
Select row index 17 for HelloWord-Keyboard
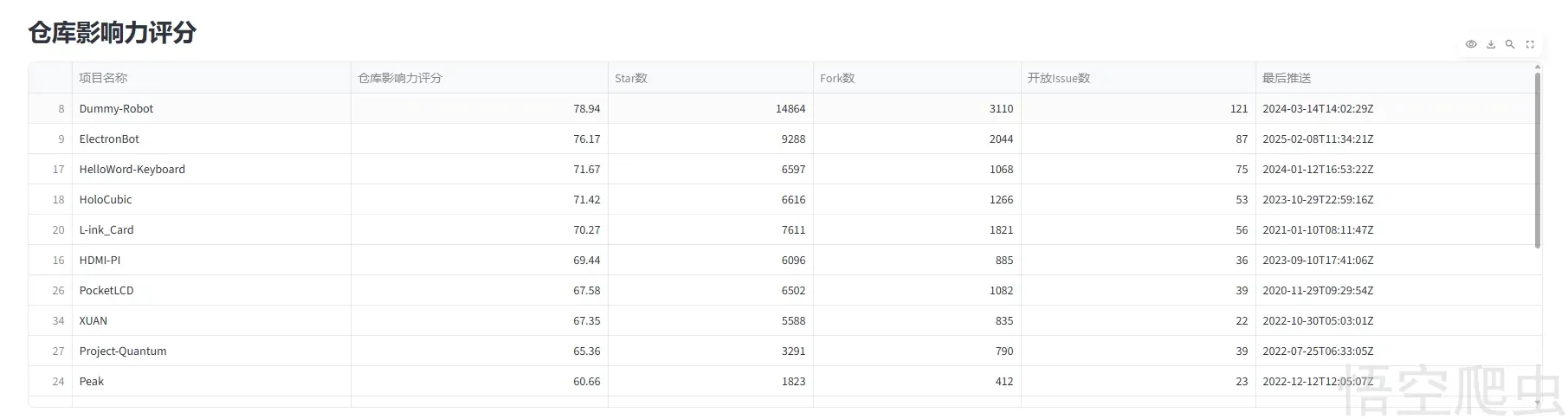58,170
